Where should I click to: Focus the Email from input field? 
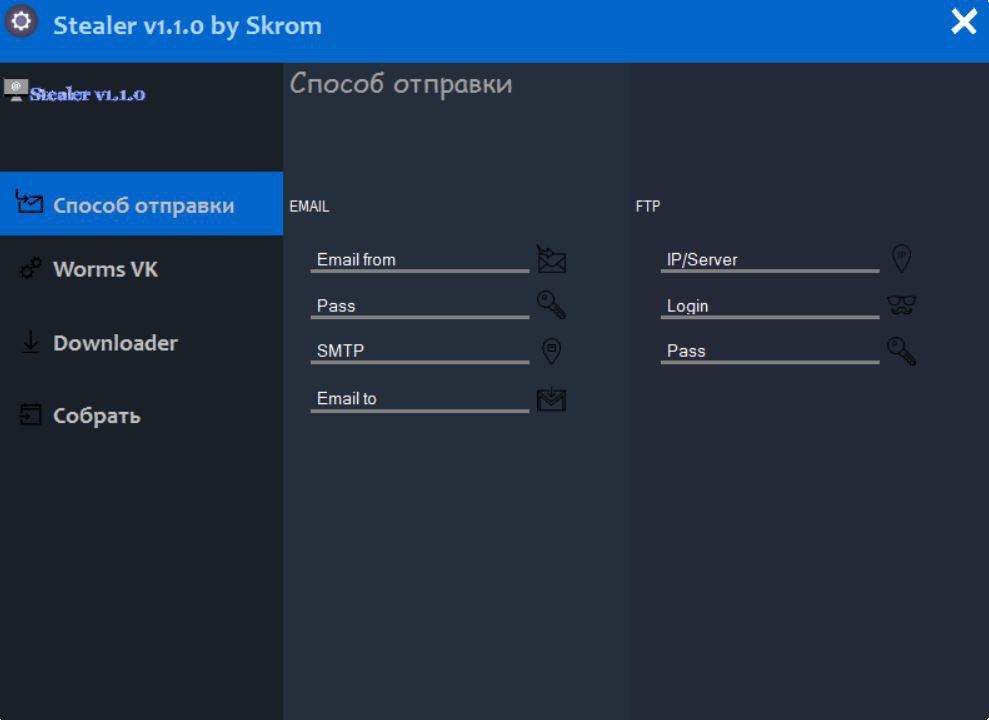click(x=420, y=259)
